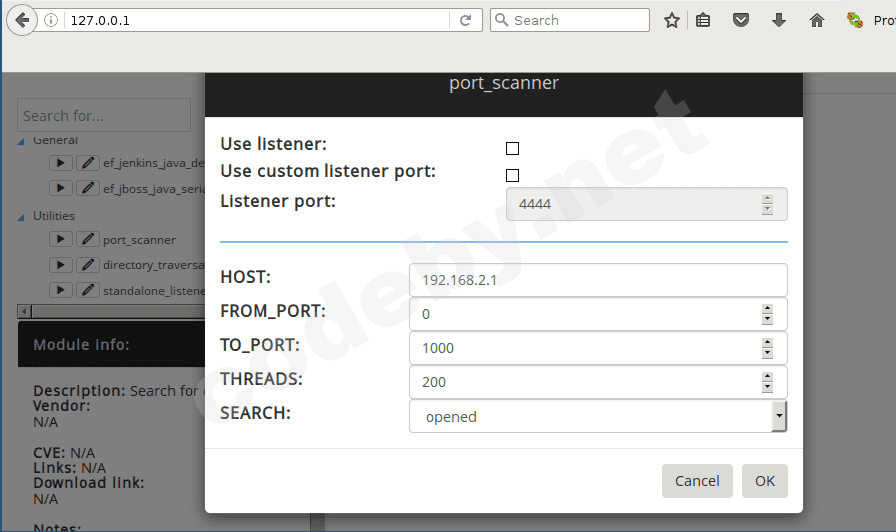This screenshot has width=896, height=532.
Task: Reload the page with the refresh icon
Action: [465, 20]
